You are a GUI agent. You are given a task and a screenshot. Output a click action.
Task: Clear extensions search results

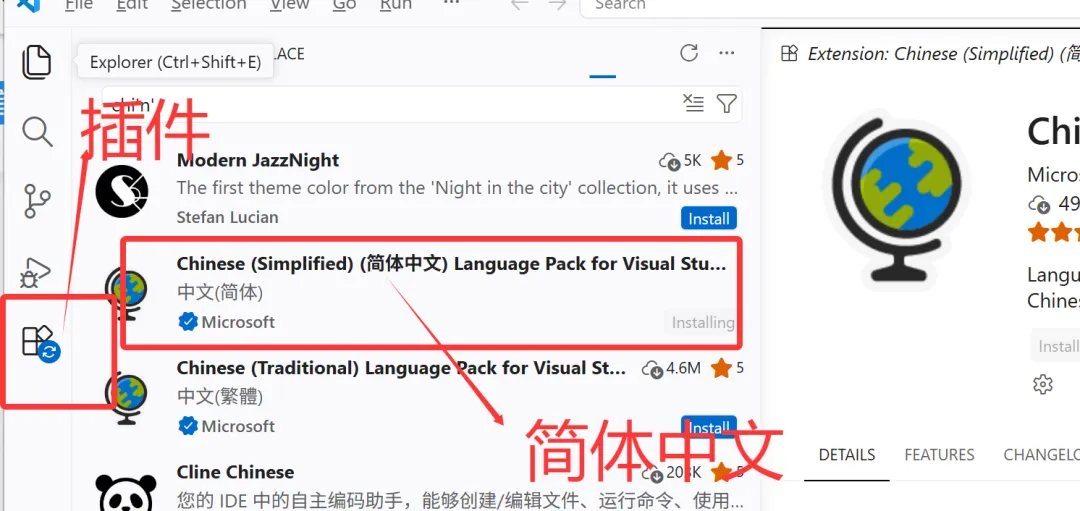(693, 103)
